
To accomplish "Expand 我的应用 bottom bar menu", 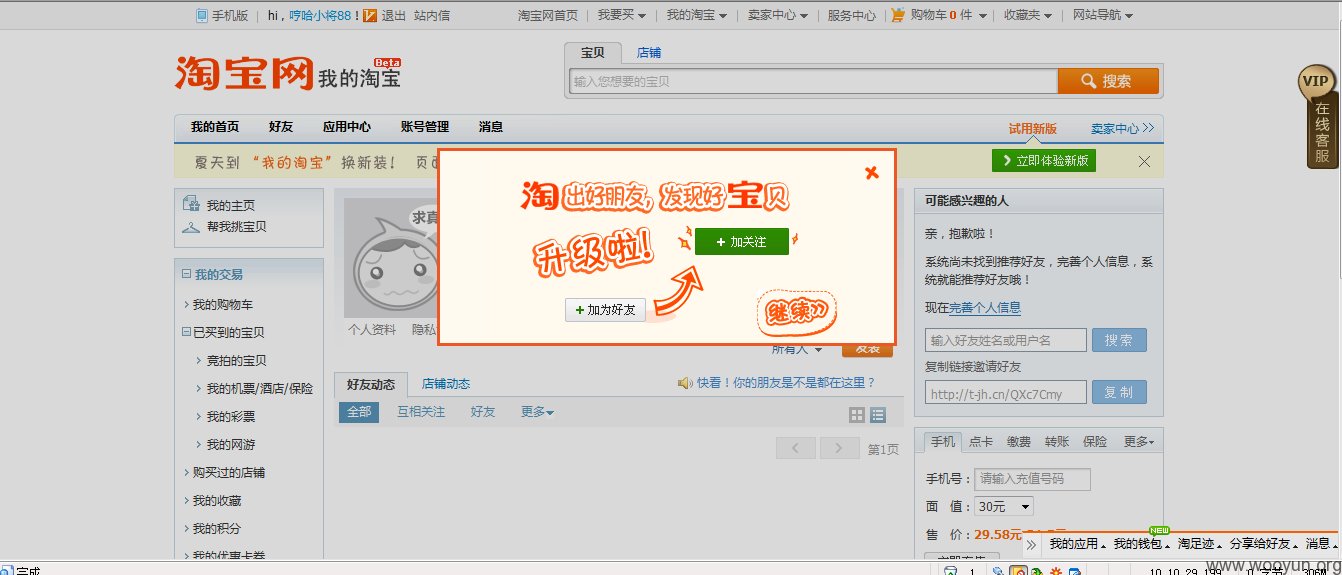I will click(x=1077, y=544).
